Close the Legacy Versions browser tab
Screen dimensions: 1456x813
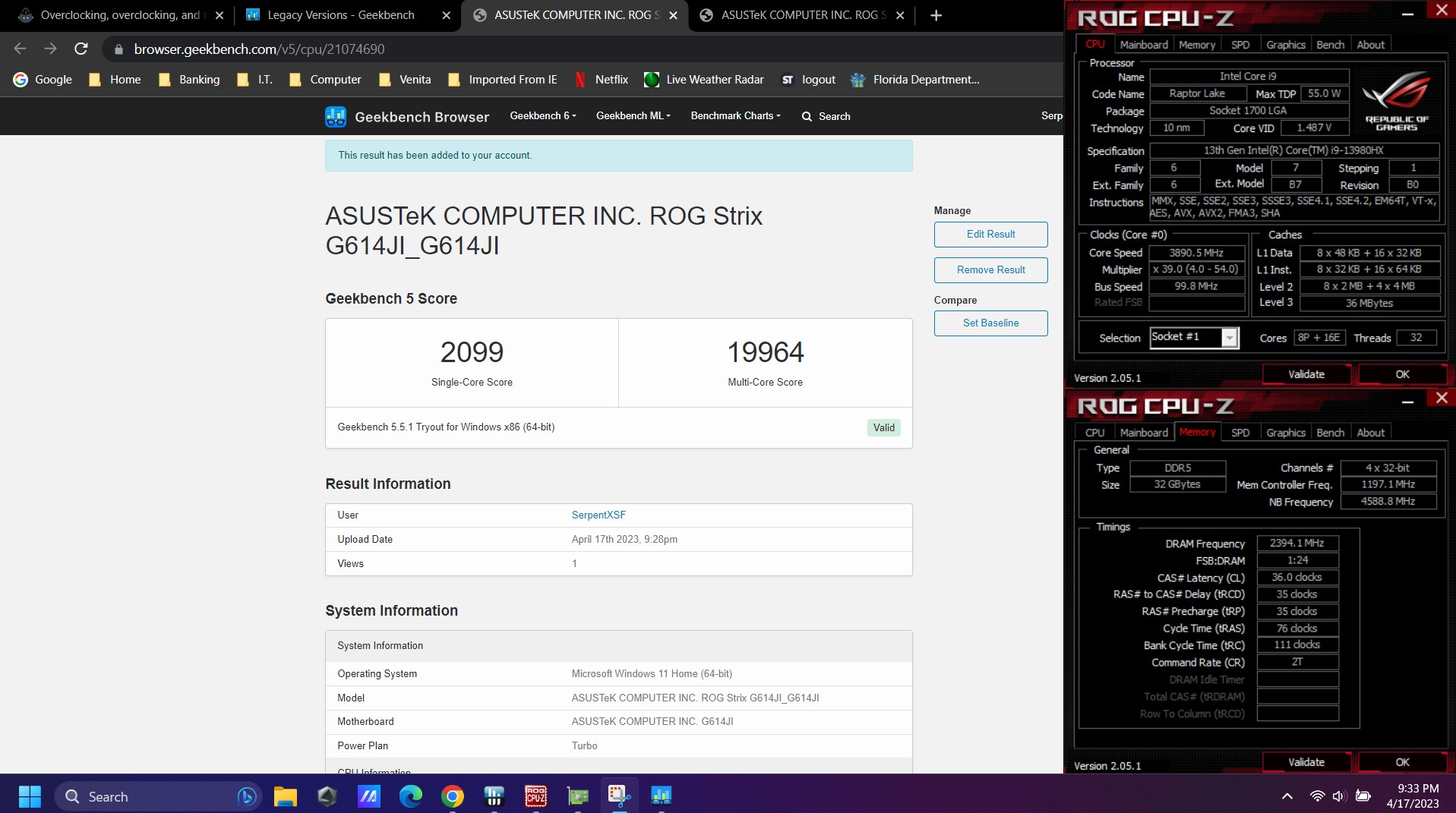pos(446,15)
